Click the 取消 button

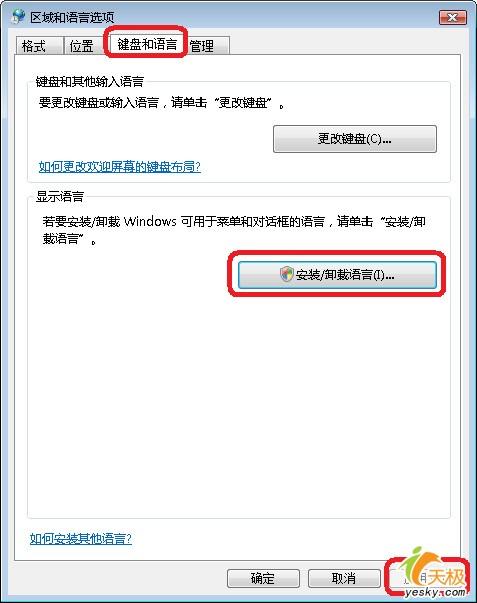pyautogui.click(x=344, y=578)
